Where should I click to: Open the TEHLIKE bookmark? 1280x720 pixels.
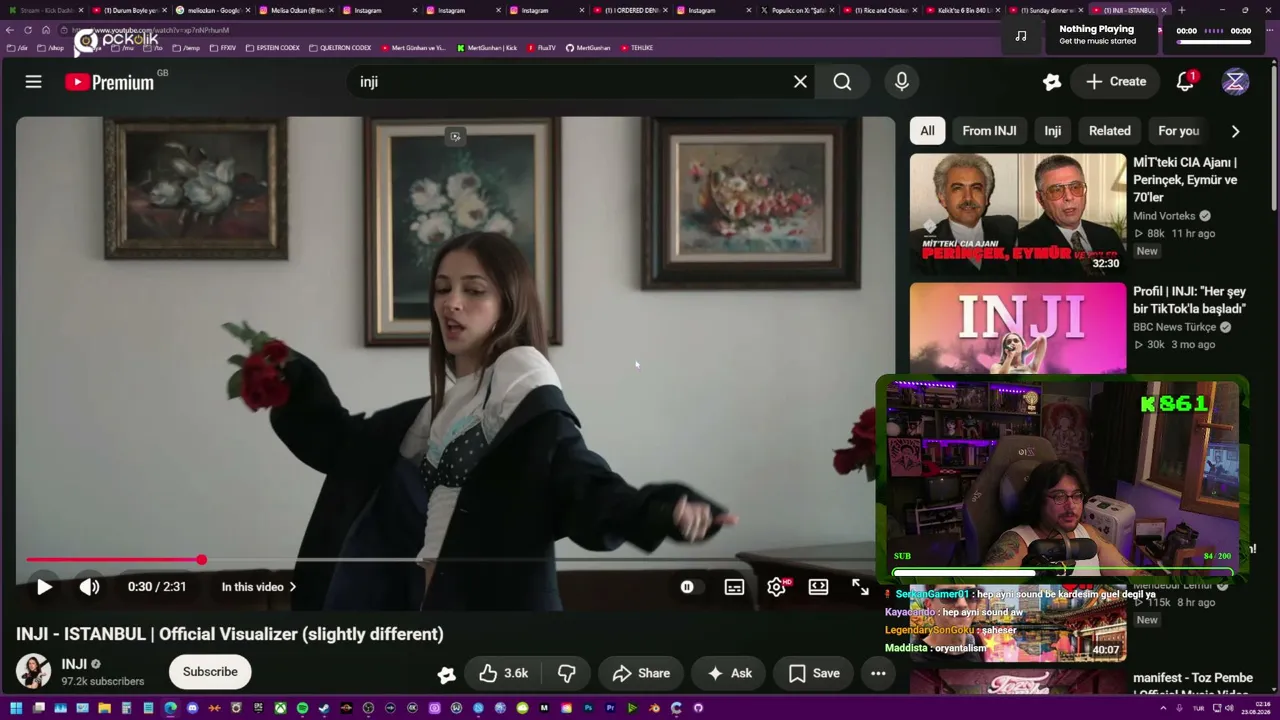pos(637,48)
